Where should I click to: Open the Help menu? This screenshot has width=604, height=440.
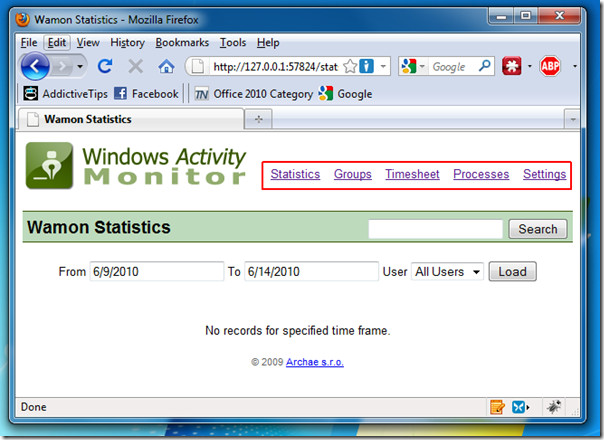(x=268, y=42)
